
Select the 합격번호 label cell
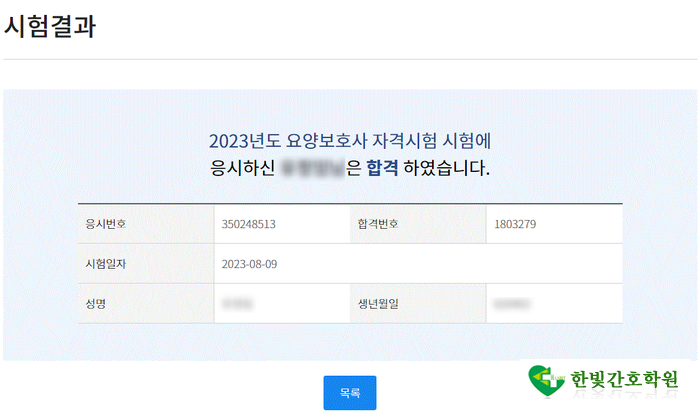pos(378,224)
